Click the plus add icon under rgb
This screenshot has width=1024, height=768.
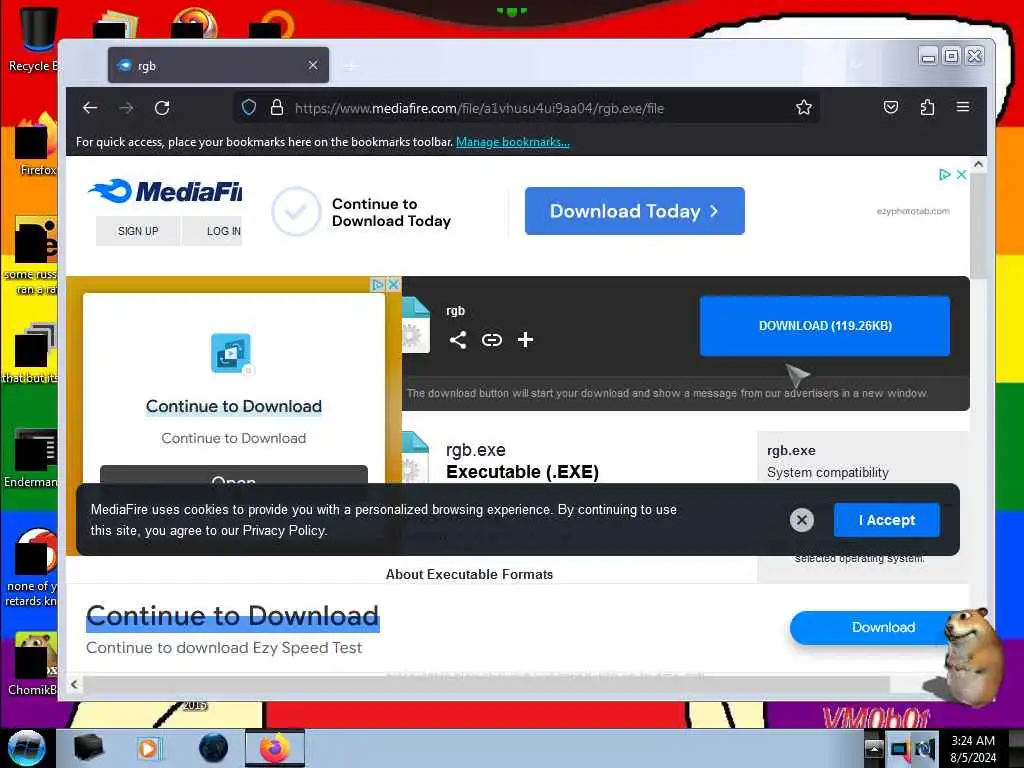[x=525, y=340]
